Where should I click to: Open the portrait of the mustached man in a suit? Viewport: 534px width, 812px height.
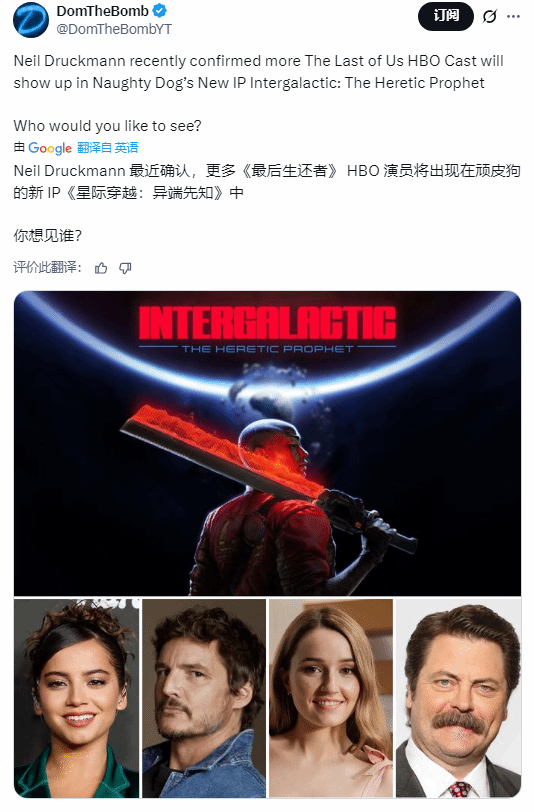tap(458, 698)
